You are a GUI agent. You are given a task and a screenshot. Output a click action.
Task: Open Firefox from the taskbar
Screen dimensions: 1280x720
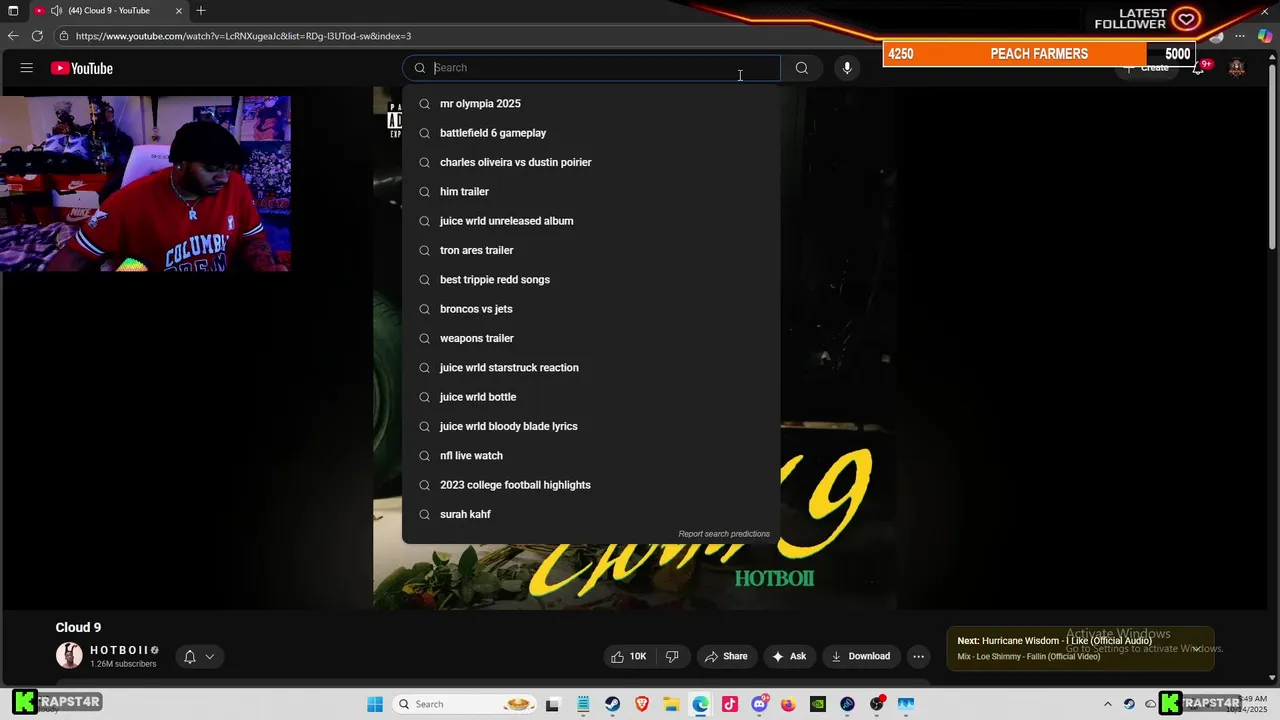click(x=789, y=704)
